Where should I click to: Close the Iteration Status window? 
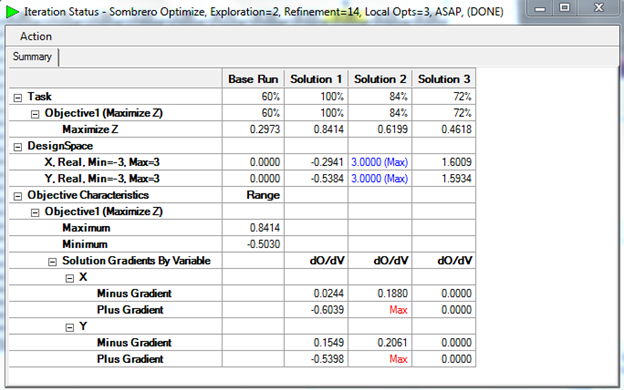pyautogui.click(x=598, y=8)
